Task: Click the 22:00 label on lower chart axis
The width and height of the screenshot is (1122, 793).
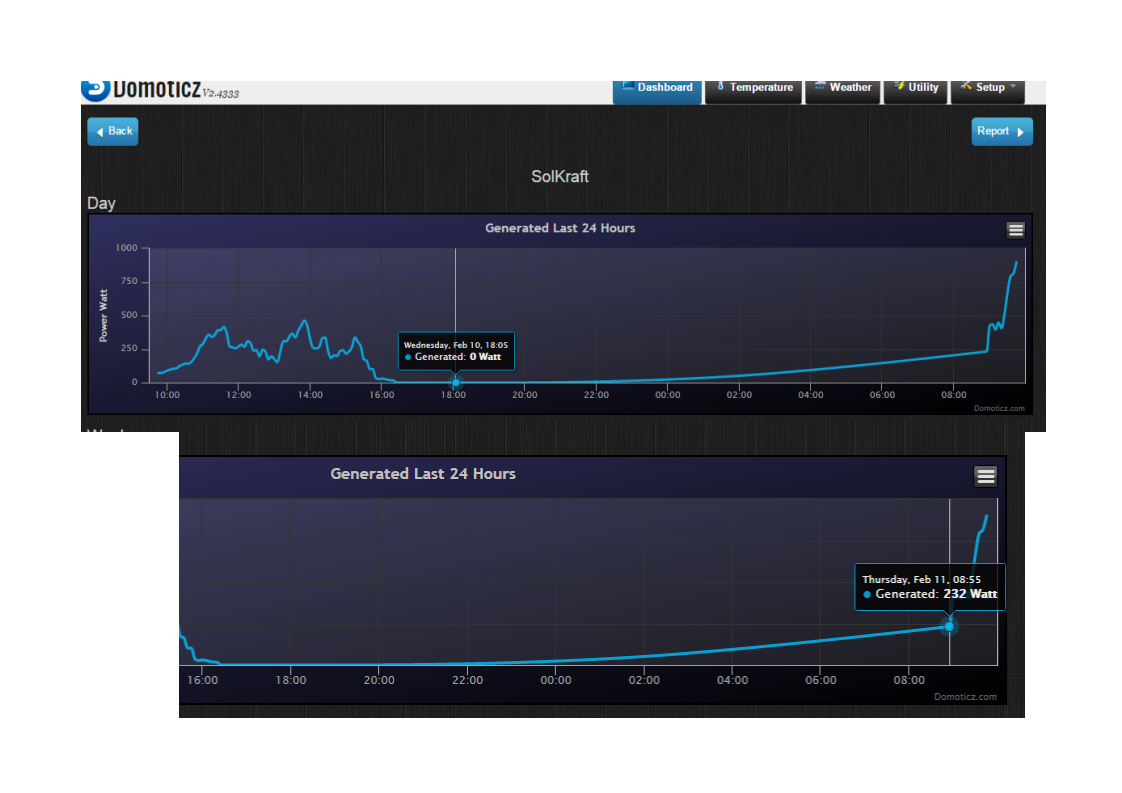Action: (467, 680)
